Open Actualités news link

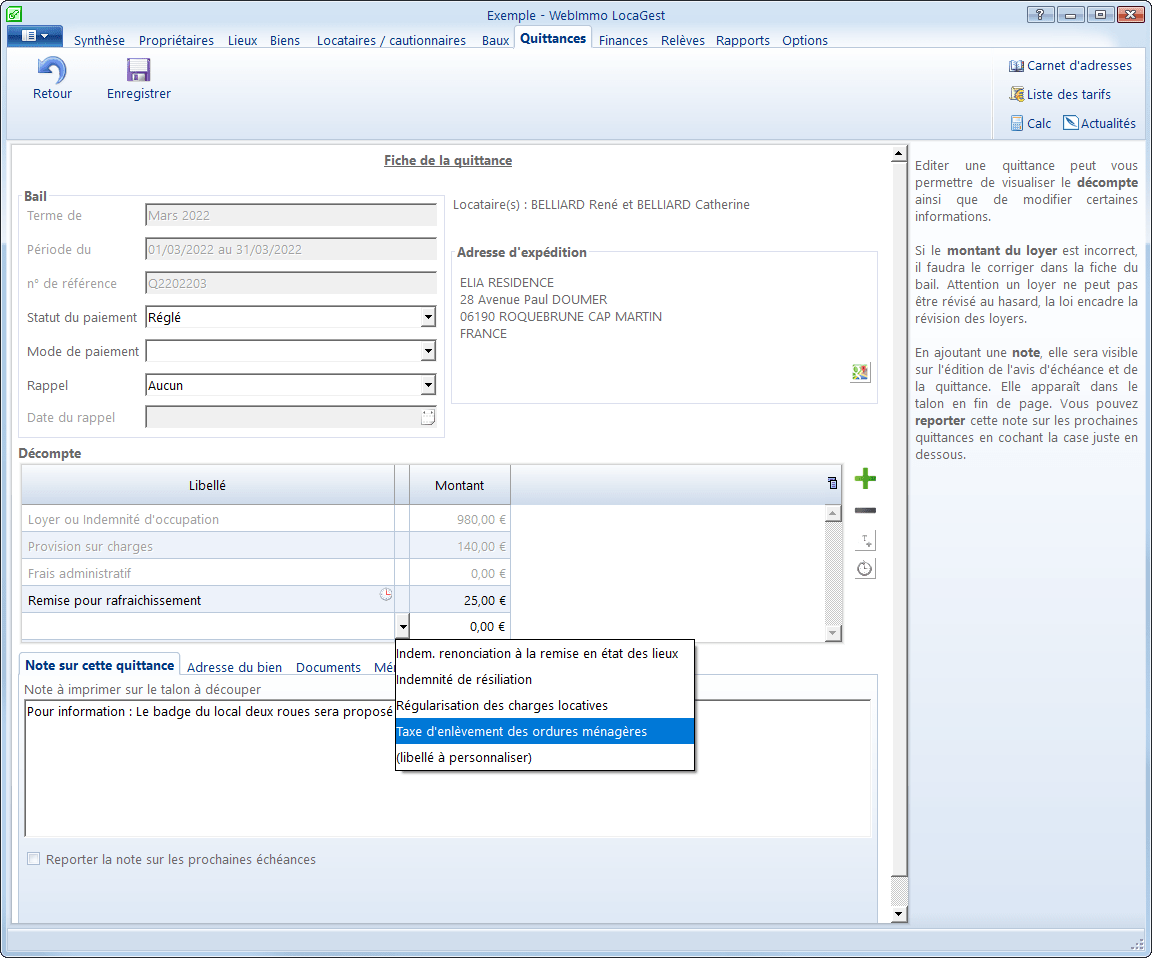[x=1099, y=124]
